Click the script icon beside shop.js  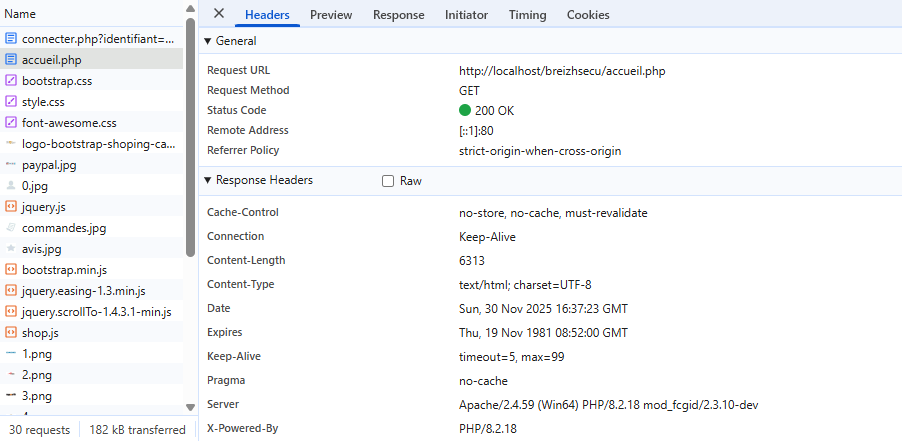11,333
